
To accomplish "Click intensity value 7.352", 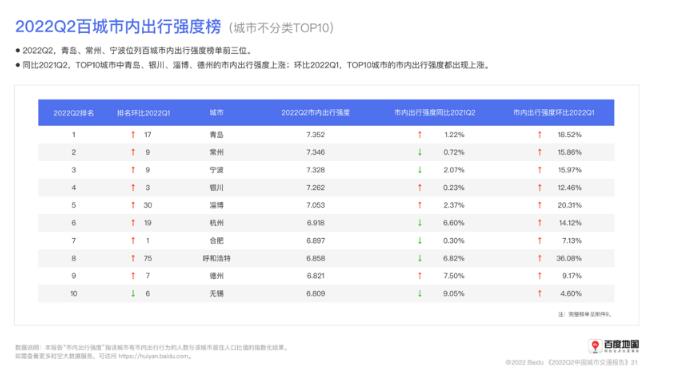I will click(315, 135).
